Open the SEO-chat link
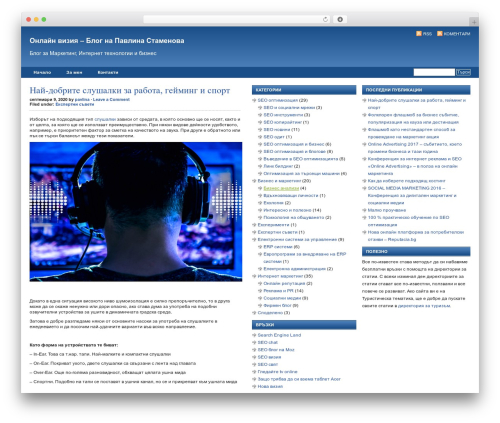This screenshot has width=500, height=423. coord(267,342)
